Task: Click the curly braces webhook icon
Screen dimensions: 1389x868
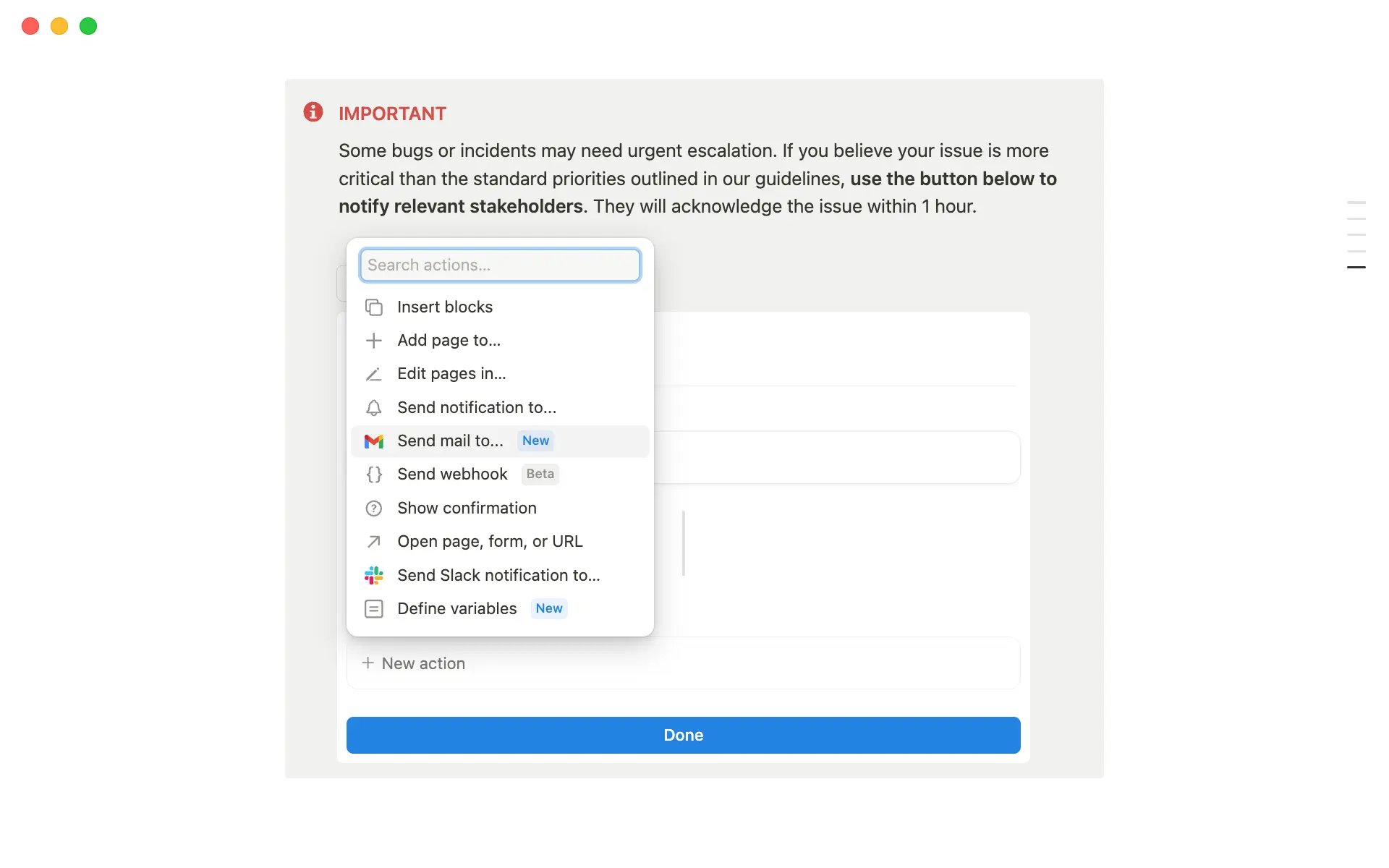Action: [373, 475]
